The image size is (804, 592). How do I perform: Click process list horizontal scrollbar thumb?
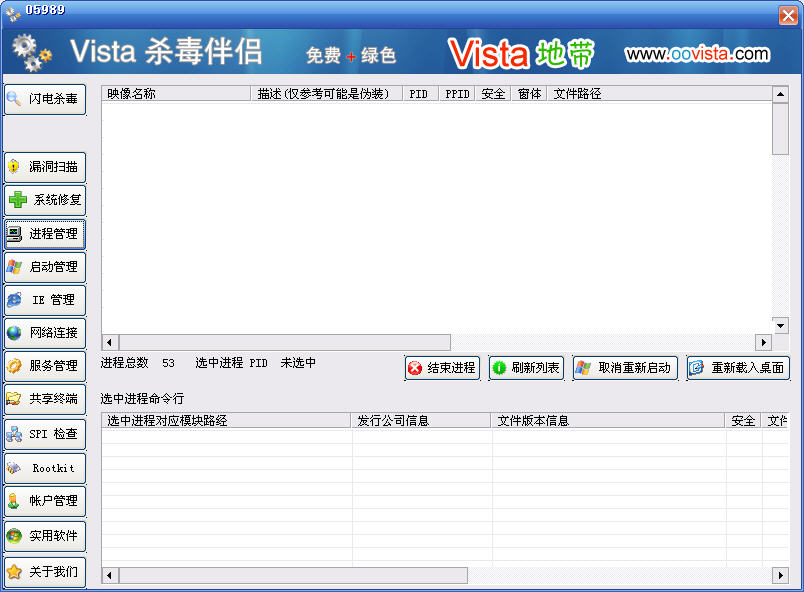(x=285, y=342)
